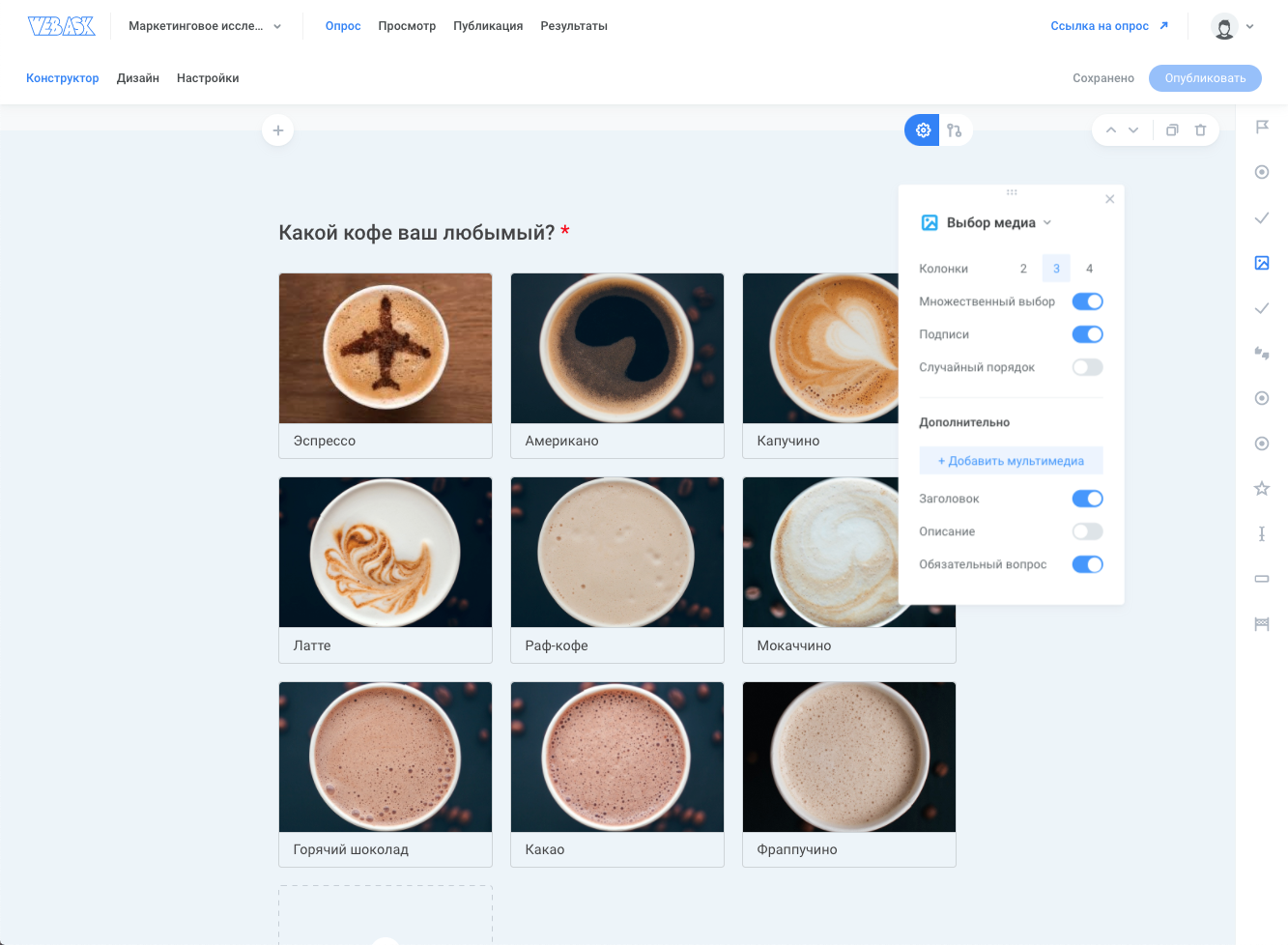This screenshot has width=1288, height=945.
Task: Set Колонки to 2
Action: point(1023,269)
